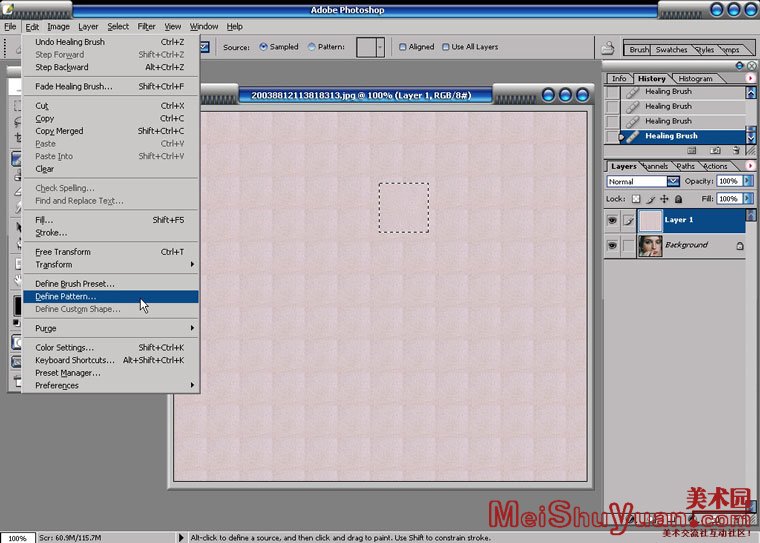Open the Normal blend mode dropdown
Image resolution: width=760 pixels, height=543 pixels.
point(673,181)
